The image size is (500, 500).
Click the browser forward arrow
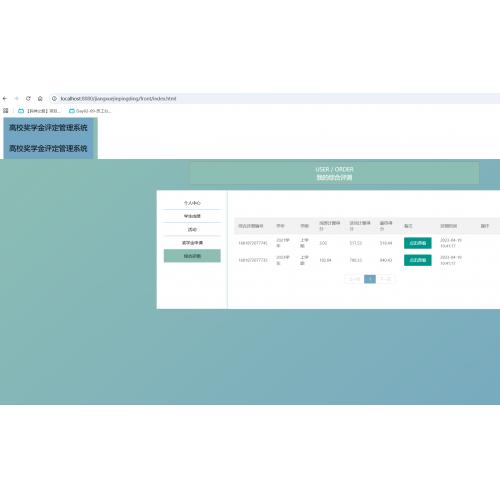[16, 98]
